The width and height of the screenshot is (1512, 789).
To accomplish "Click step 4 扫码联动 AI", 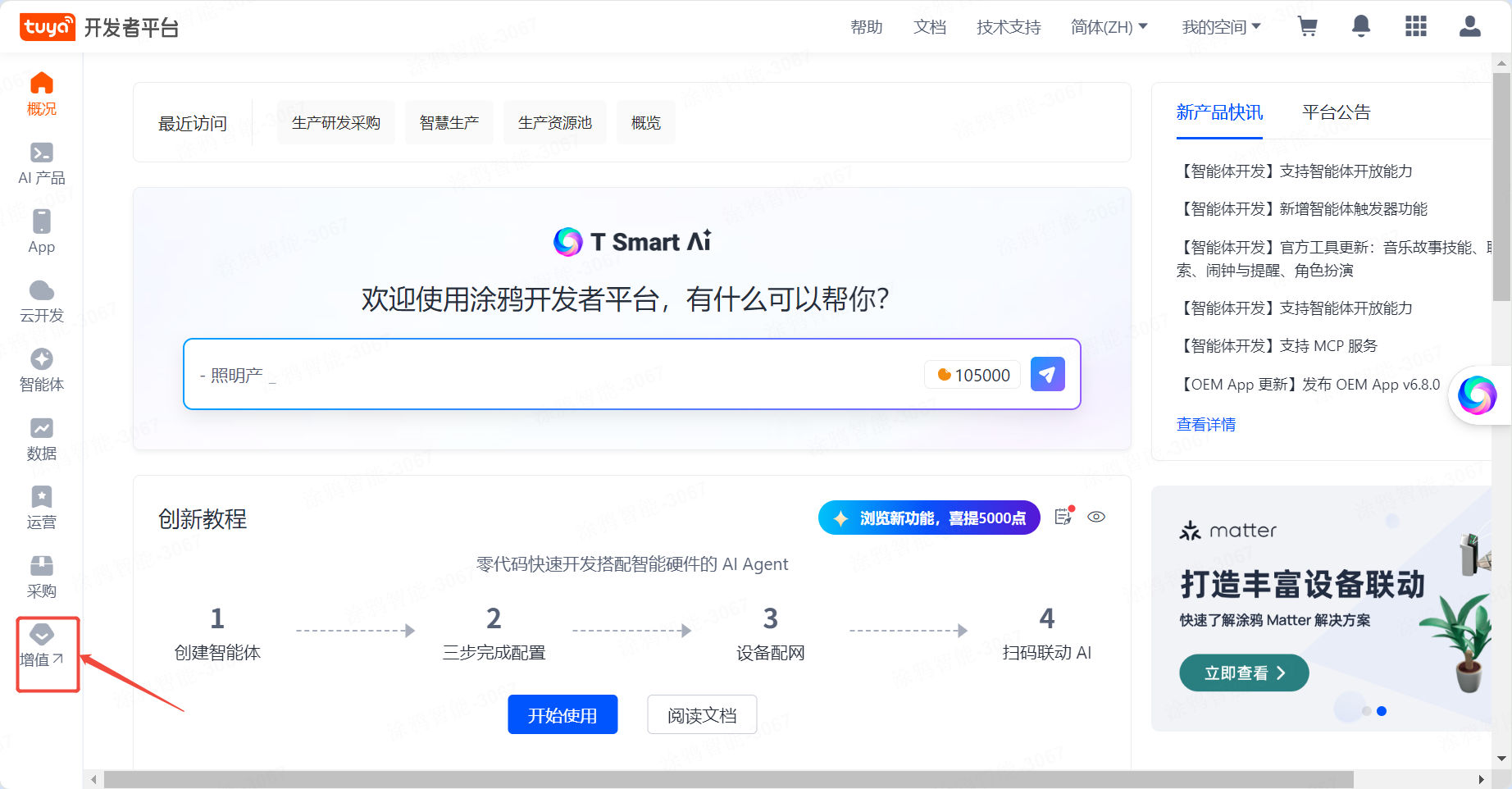I will click(1047, 634).
